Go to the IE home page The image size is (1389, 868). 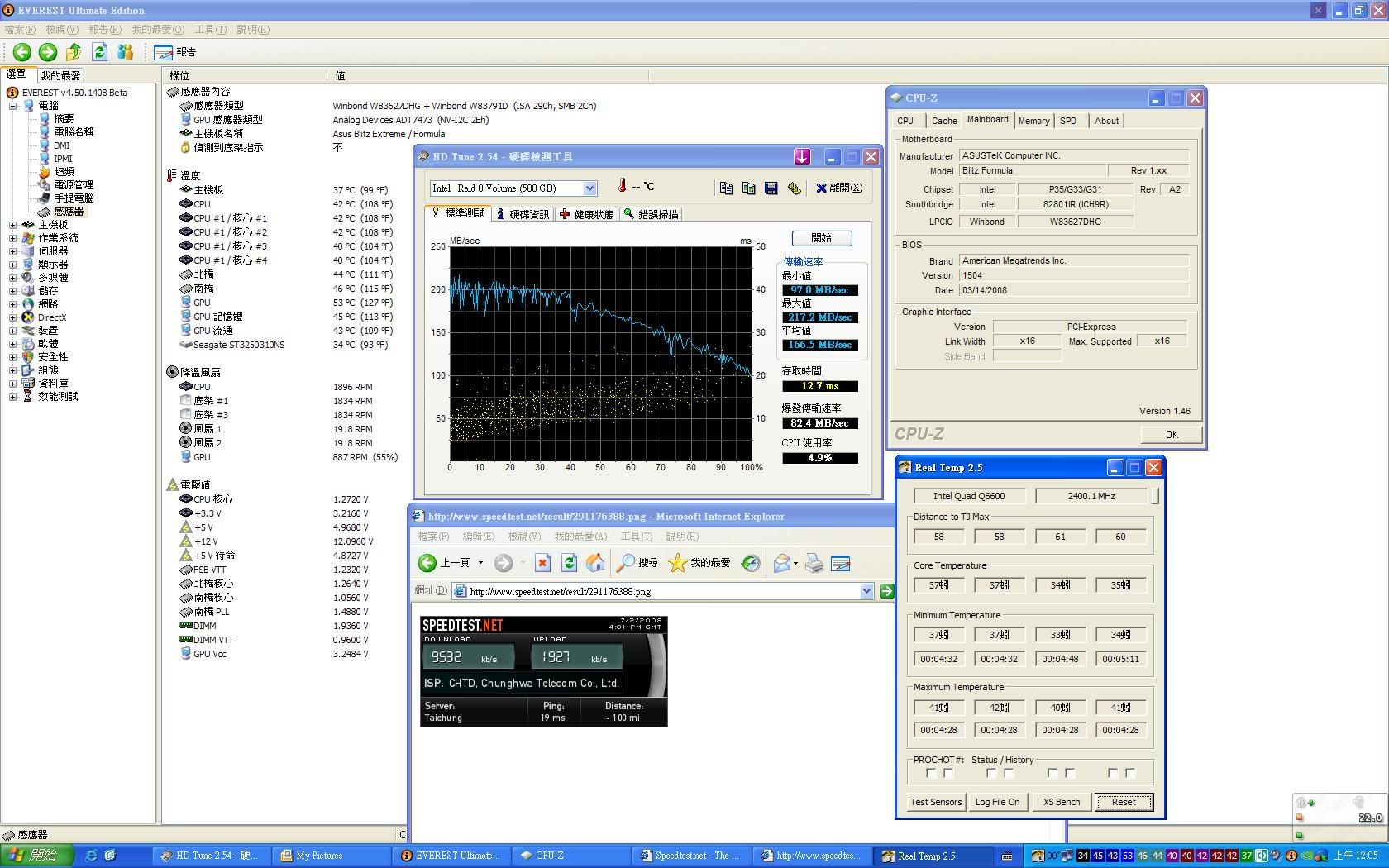pyautogui.click(x=595, y=563)
